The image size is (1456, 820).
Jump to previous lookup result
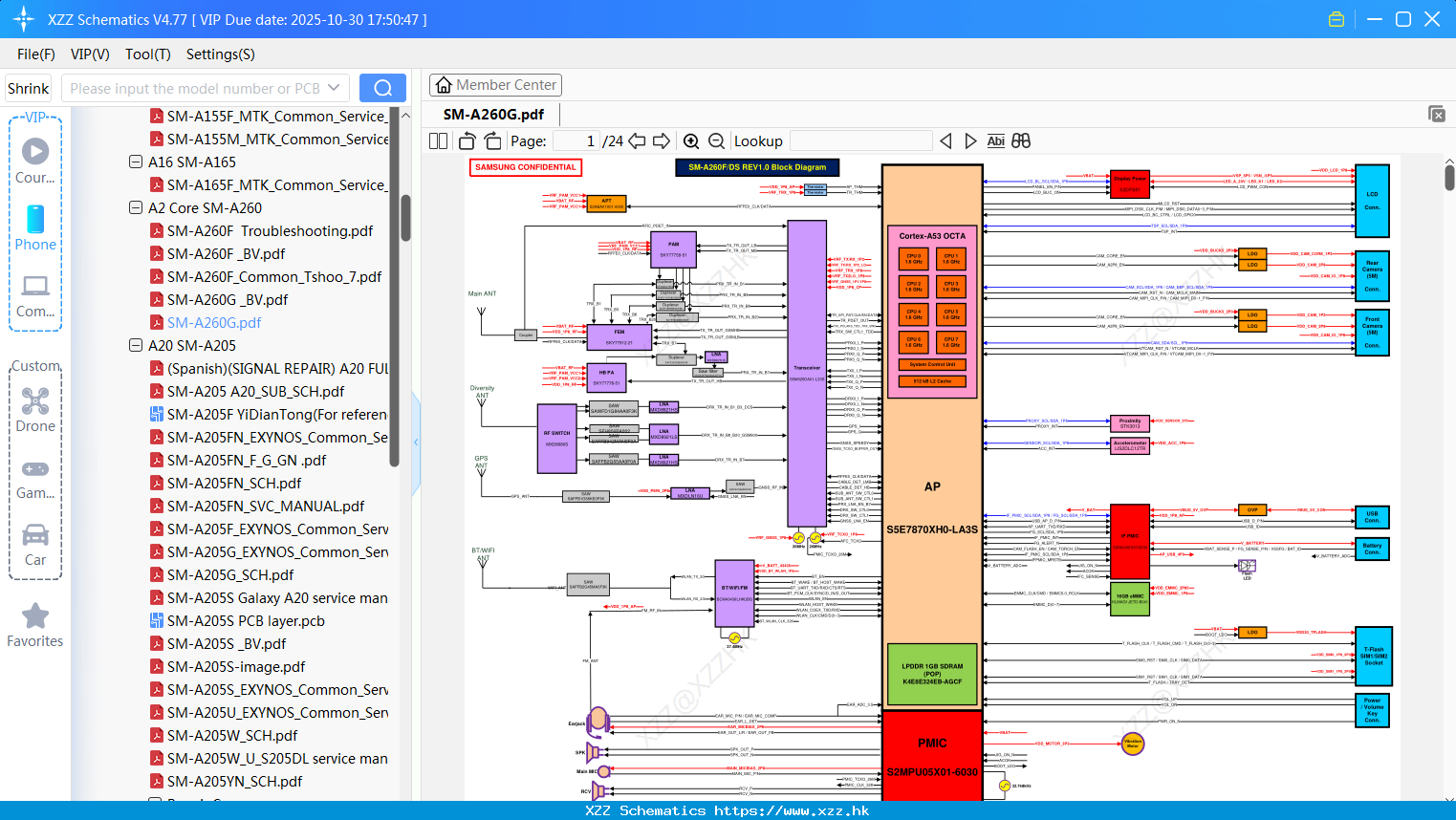coord(945,141)
